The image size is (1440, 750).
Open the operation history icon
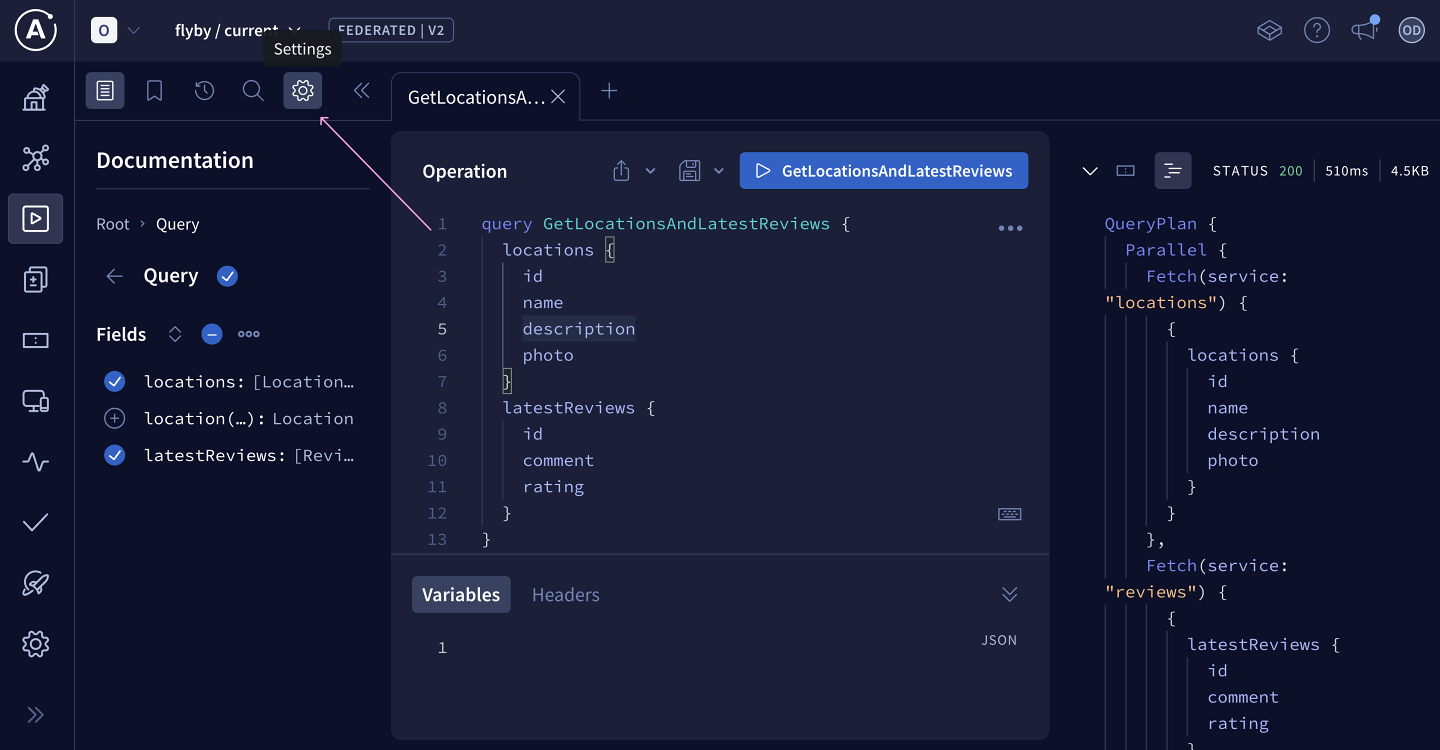204,91
